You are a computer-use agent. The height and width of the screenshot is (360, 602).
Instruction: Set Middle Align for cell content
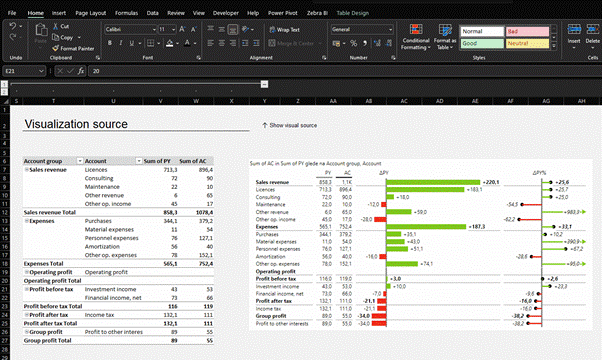[222, 29]
